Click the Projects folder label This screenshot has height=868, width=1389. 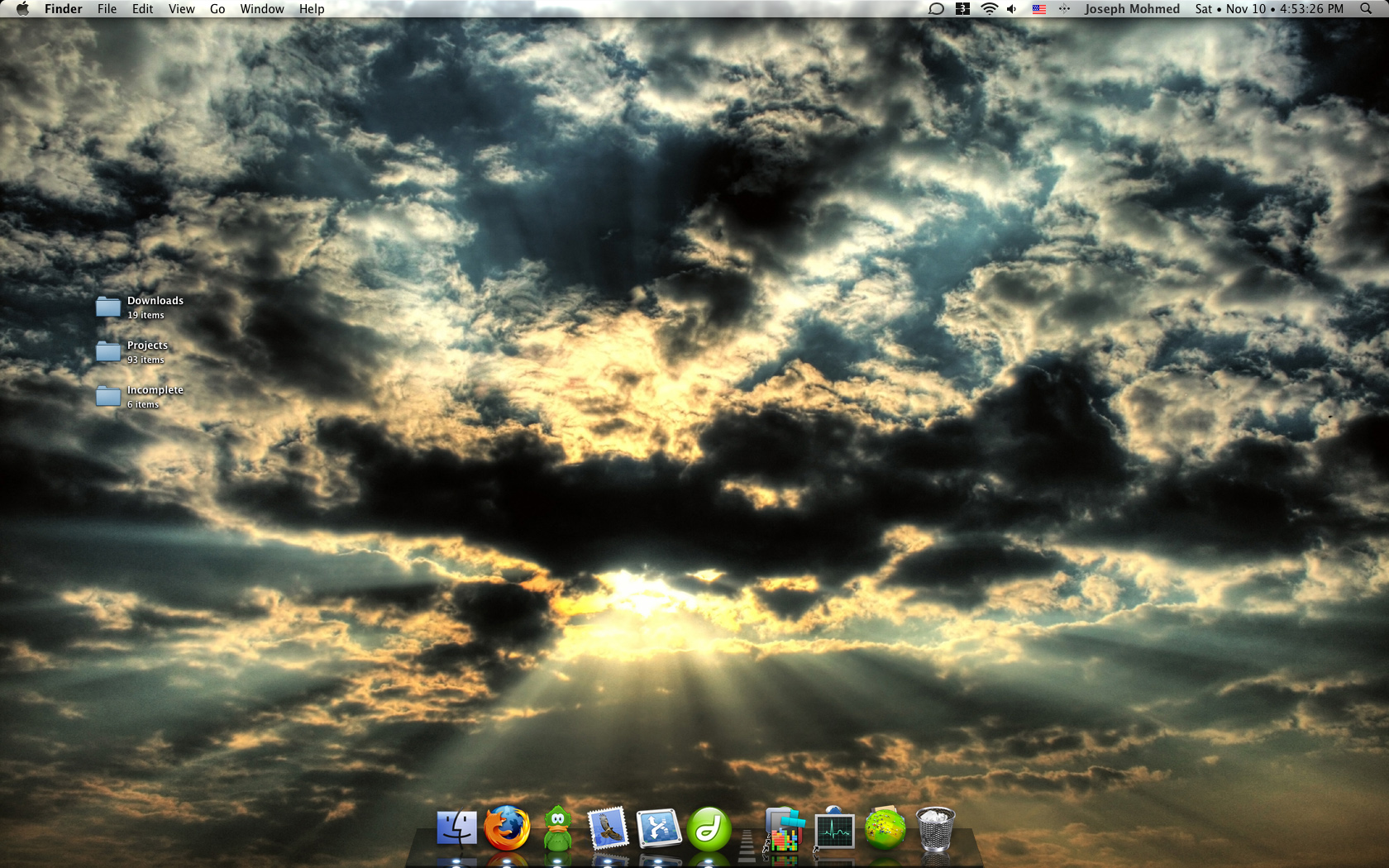(x=147, y=346)
